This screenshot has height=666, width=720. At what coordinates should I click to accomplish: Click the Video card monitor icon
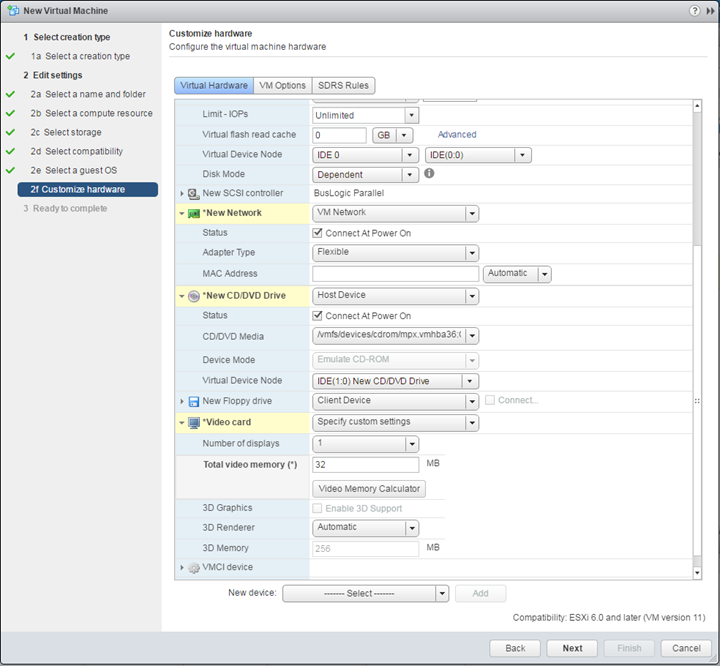point(193,422)
